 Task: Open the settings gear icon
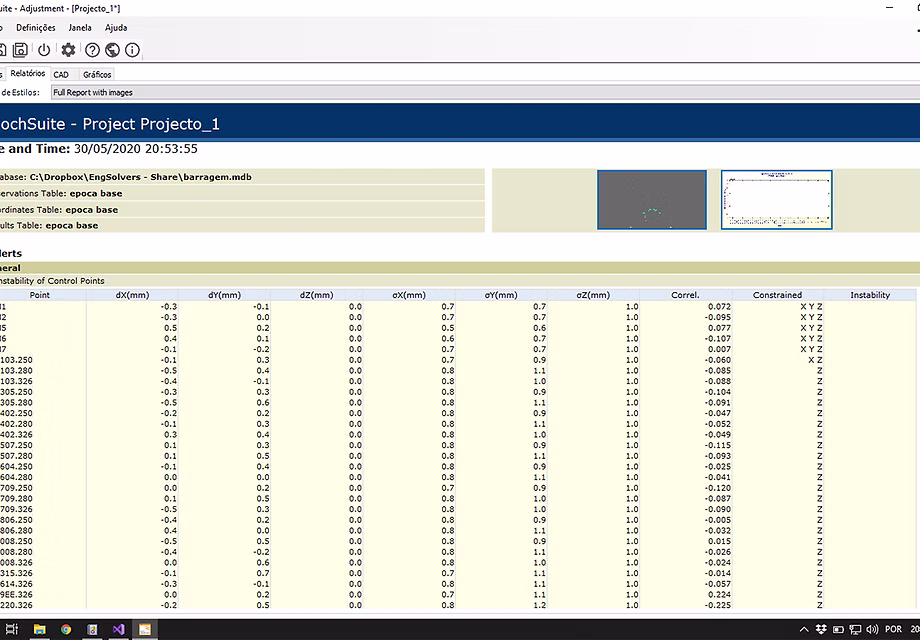pos(68,49)
